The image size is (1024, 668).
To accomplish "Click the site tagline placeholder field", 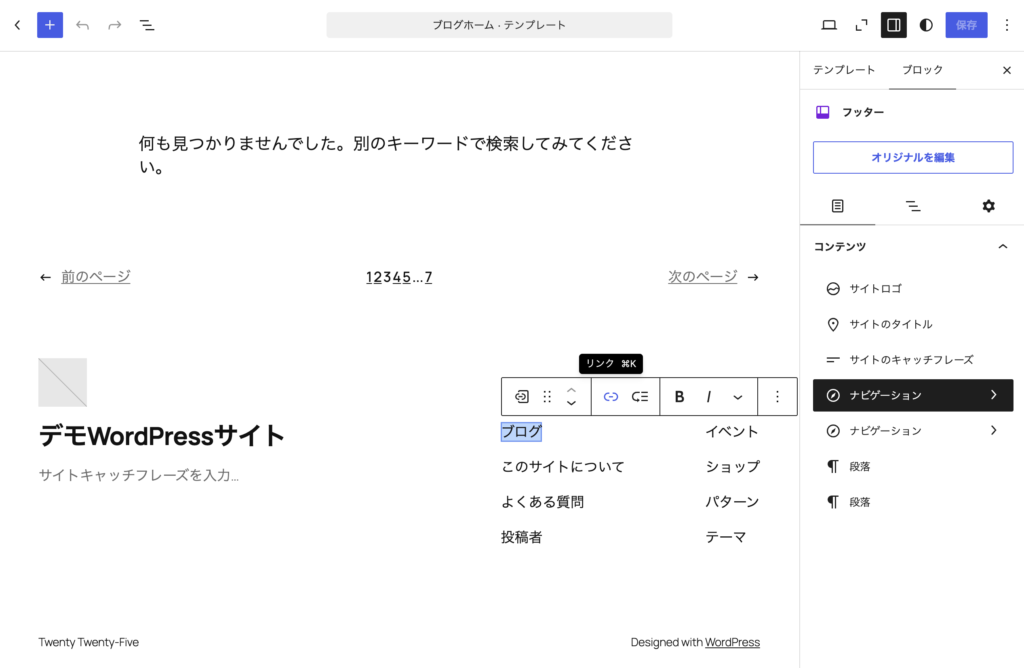I will (138, 475).
